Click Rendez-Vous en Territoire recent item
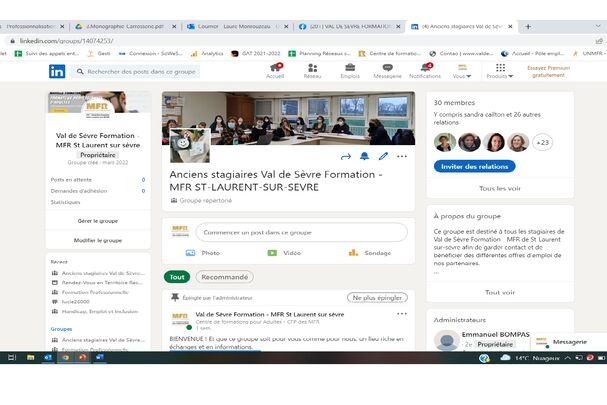The image size is (607, 405). pos(98,283)
